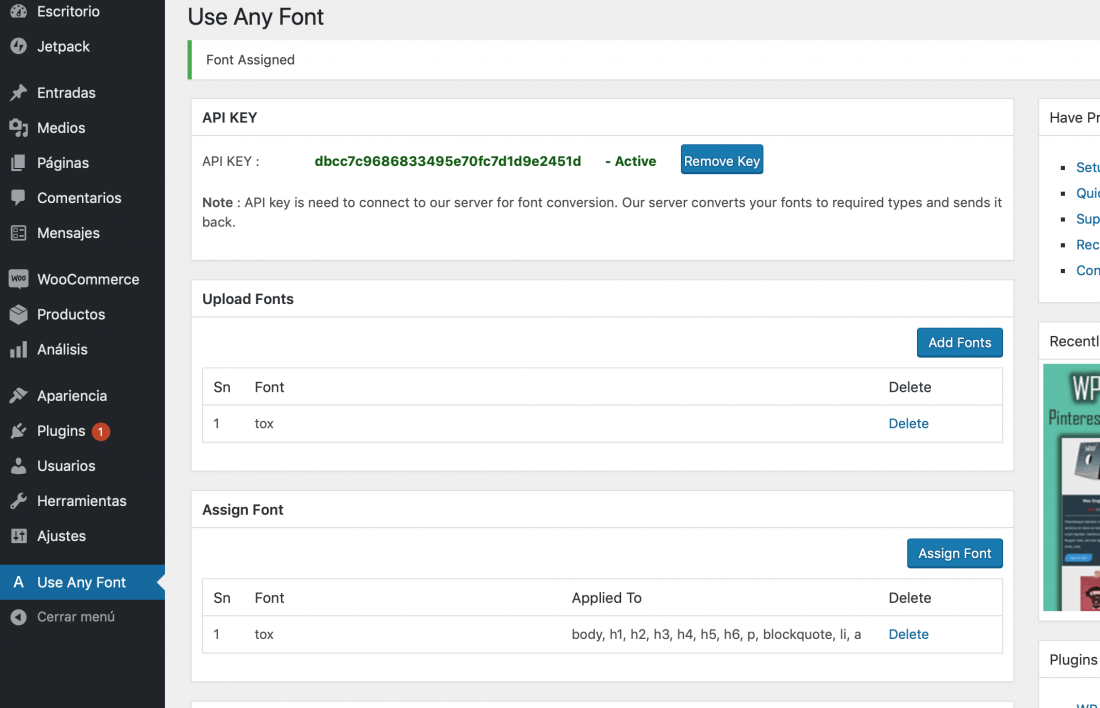Open Herramientas in the sidebar
This screenshot has height=708, width=1100.
click(x=82, y=501)
